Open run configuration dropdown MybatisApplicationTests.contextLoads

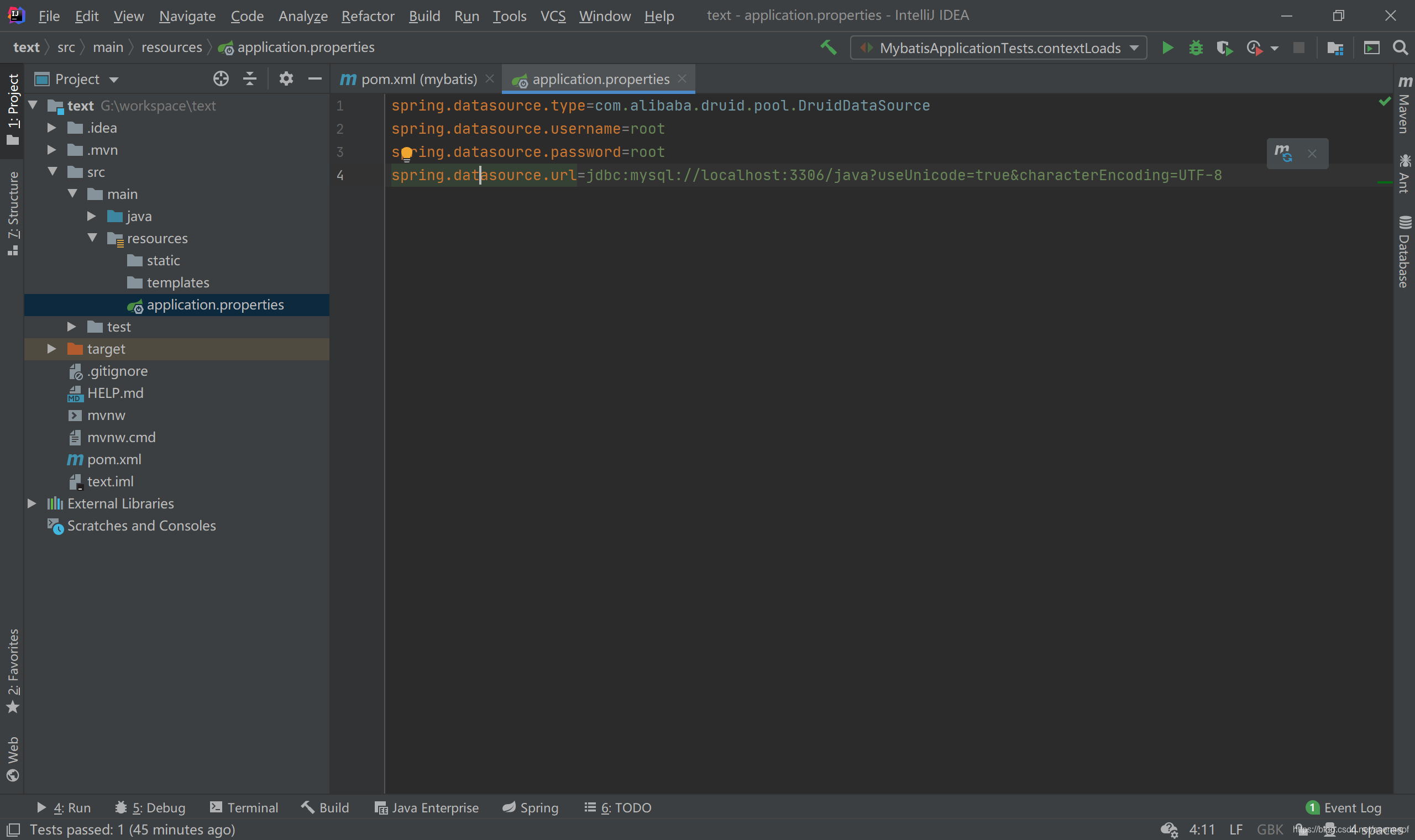(998, 48)
